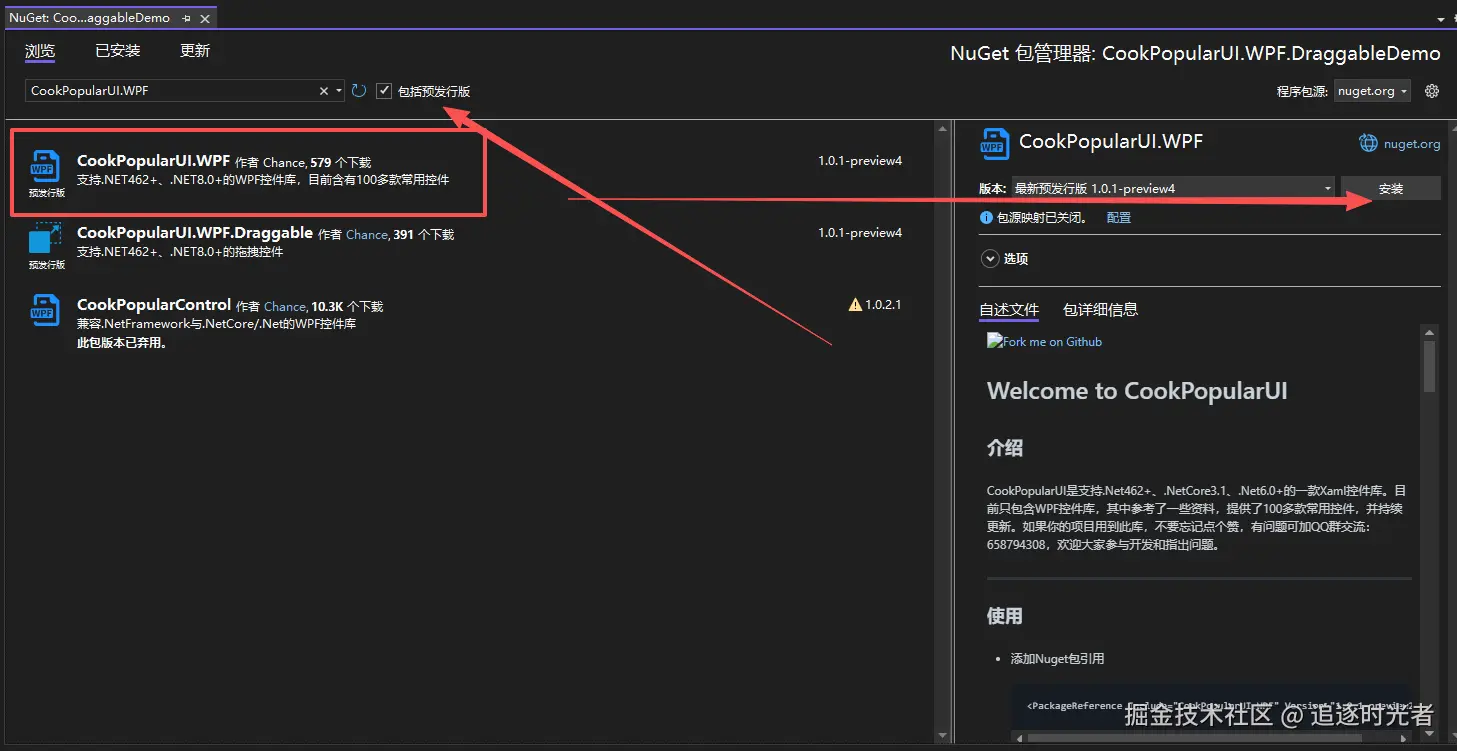Select the CookPopularControl package title
The width and height of the screenshot is (1457, 751).
pyautogui.click(x=154, y=305)
